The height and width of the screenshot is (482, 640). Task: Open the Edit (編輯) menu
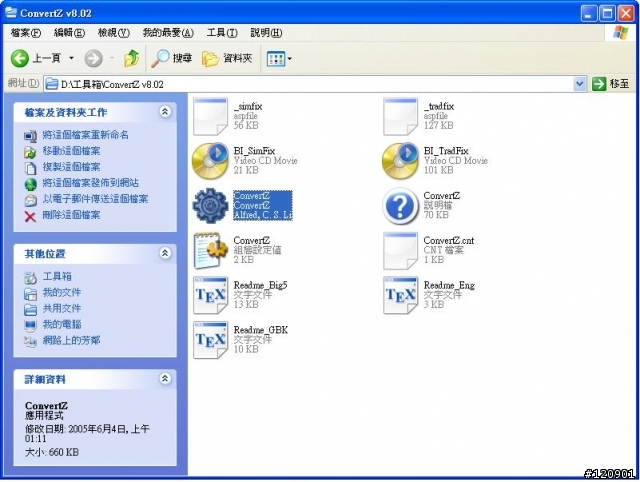pos(69,33)
